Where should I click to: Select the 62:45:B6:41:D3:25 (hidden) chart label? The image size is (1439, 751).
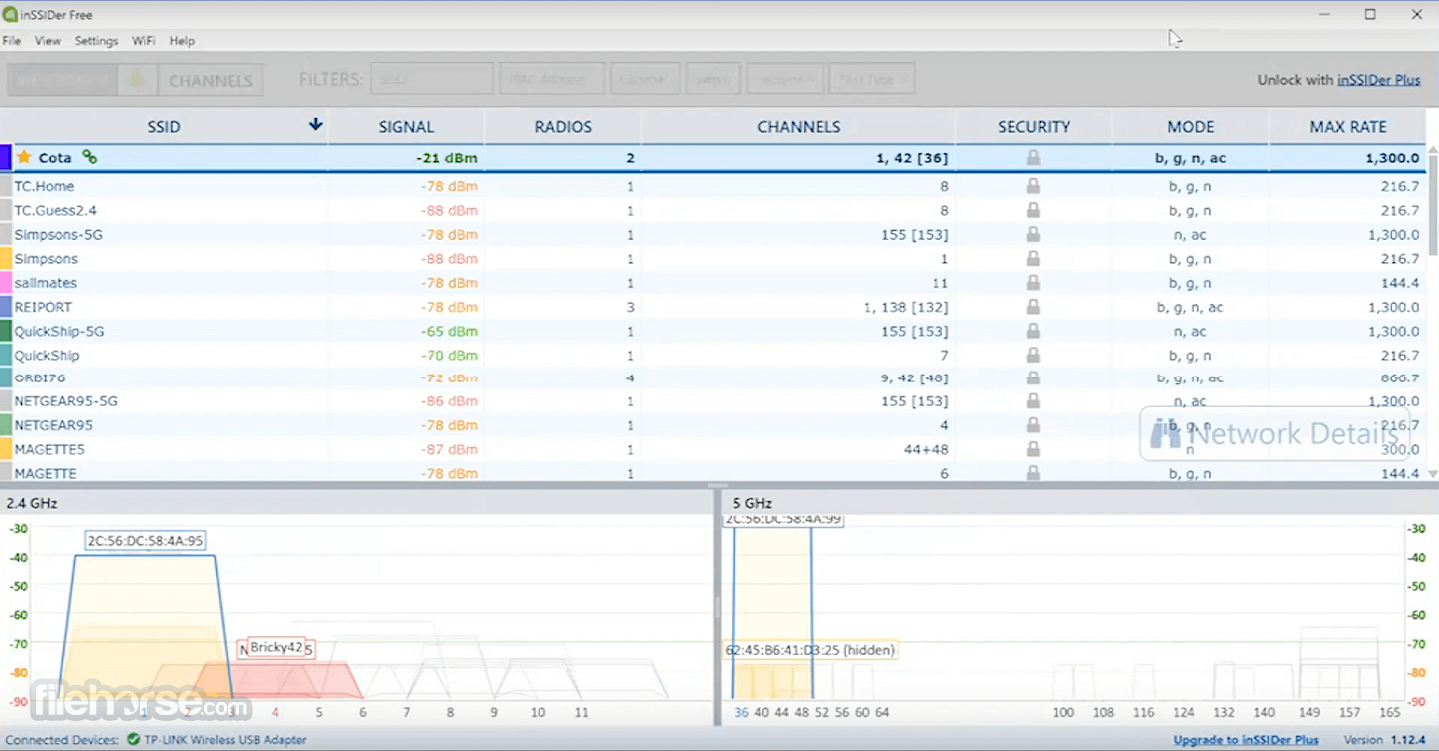[810, 650]
